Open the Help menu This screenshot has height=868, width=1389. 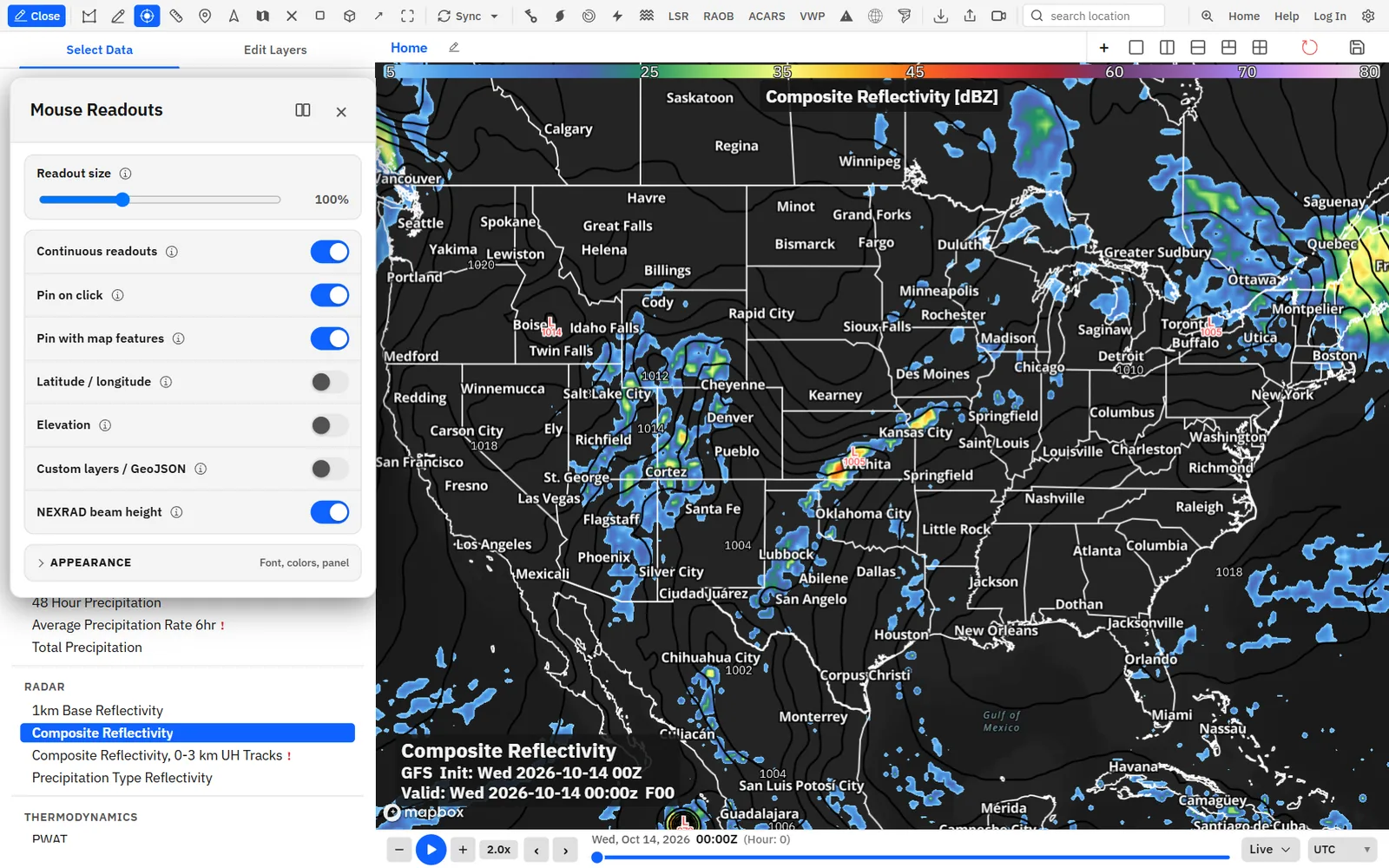(x=1287, y=16)
